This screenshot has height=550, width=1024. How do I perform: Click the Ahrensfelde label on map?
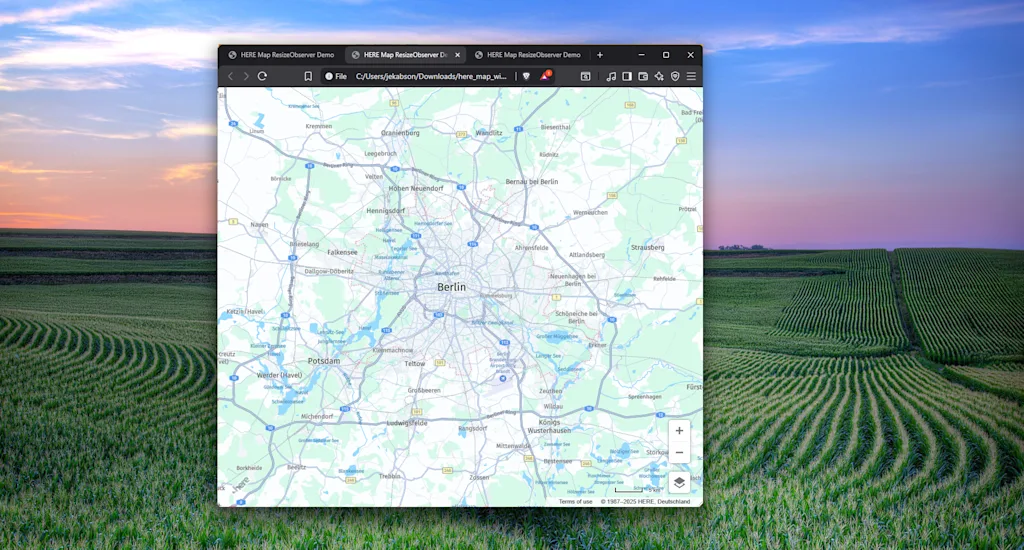click(532, 248)
